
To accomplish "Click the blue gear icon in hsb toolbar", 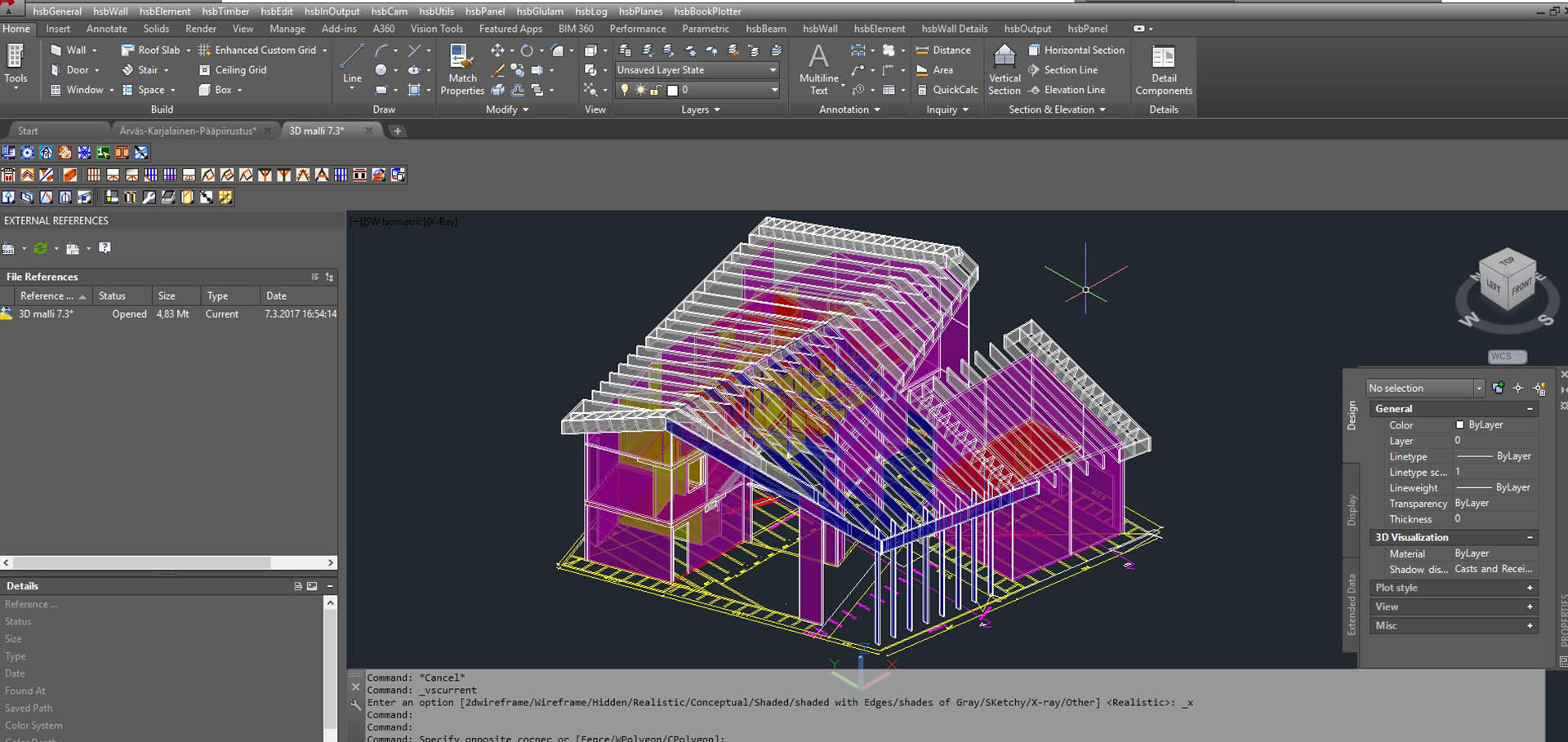I will 28,153.
